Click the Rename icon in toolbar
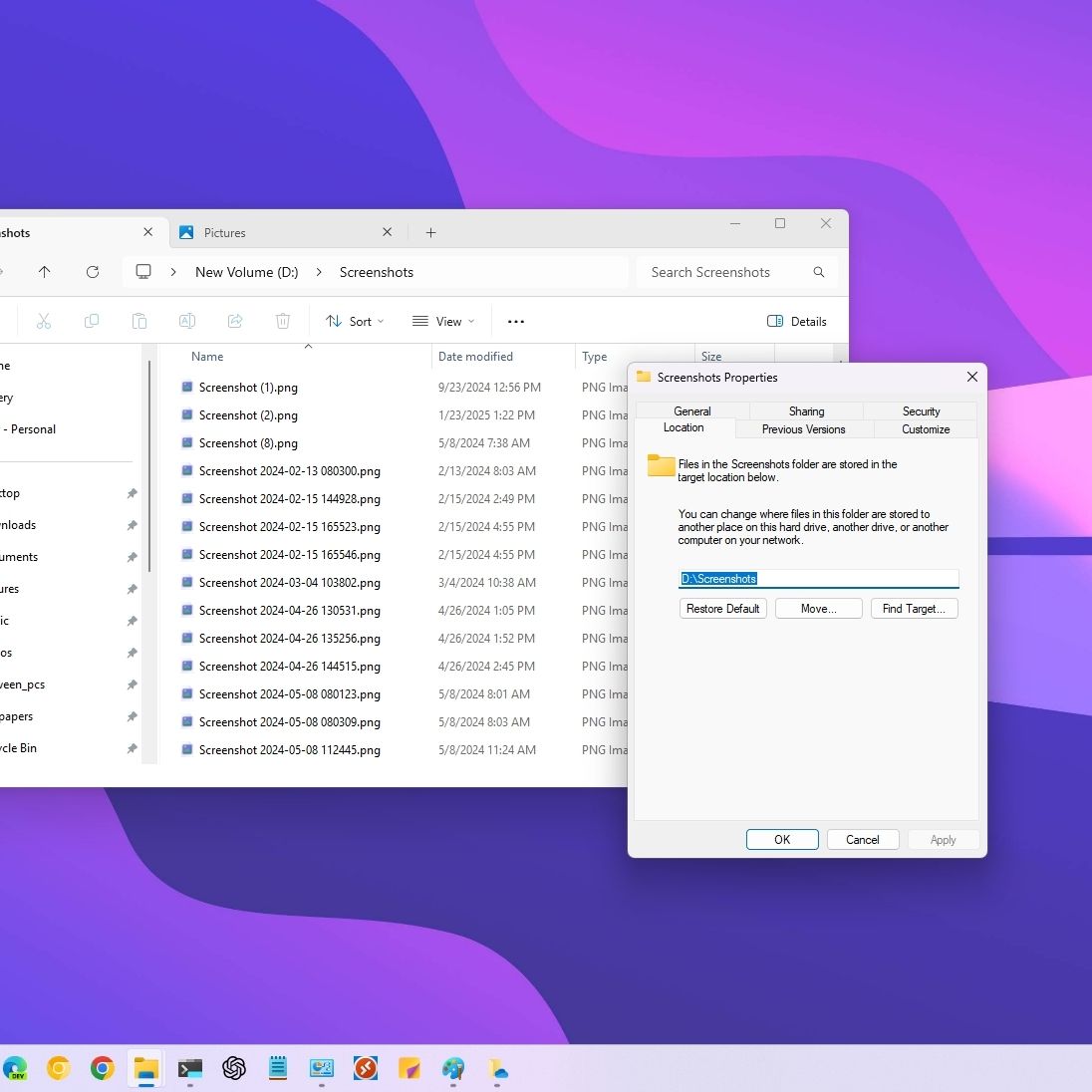Image resolution: width=1092 pixels, height=1092 pixels. point(186,321)
